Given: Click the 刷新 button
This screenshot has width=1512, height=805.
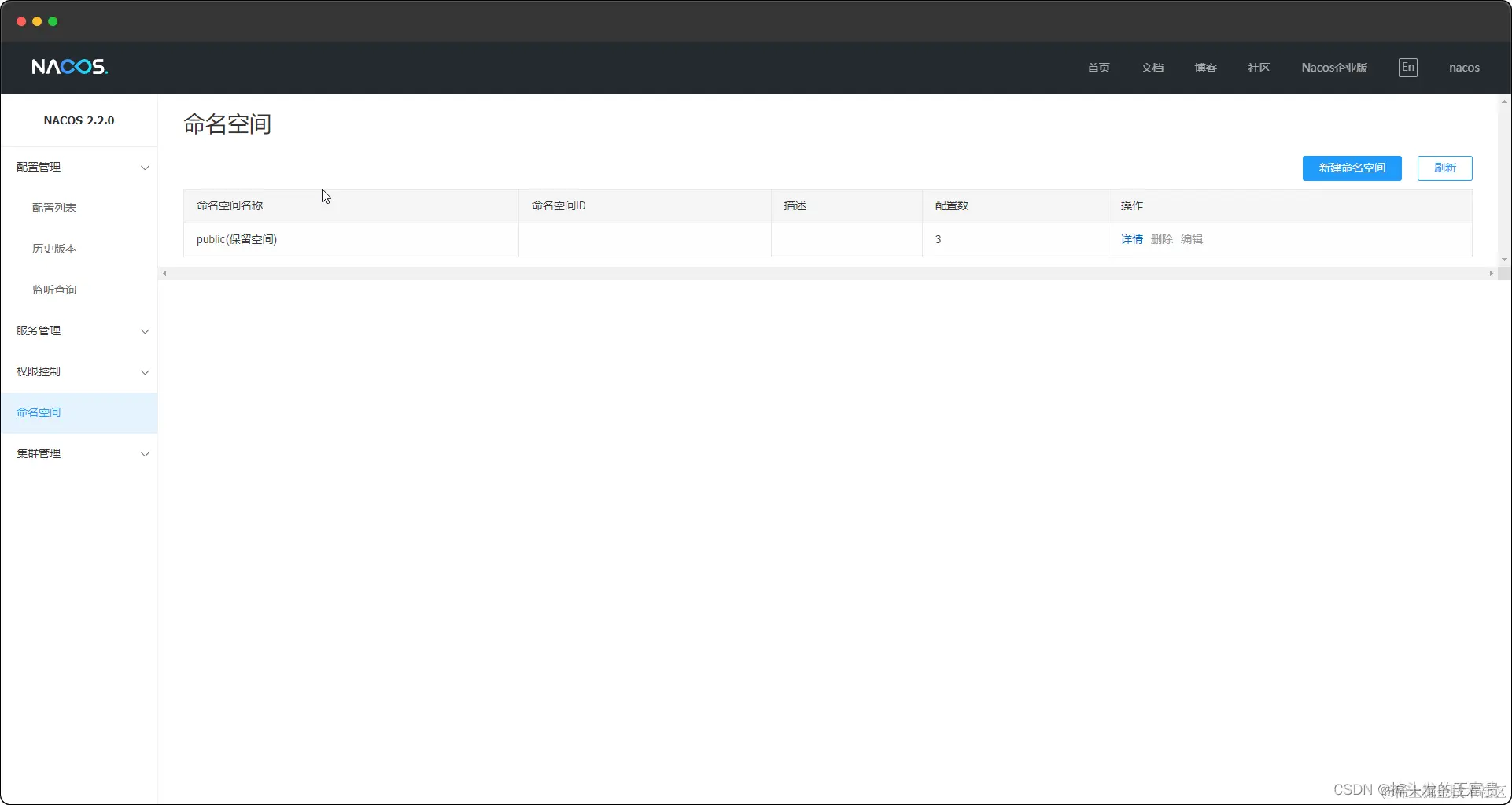Looking at the screenshot, I should [x=1444, y=168].
